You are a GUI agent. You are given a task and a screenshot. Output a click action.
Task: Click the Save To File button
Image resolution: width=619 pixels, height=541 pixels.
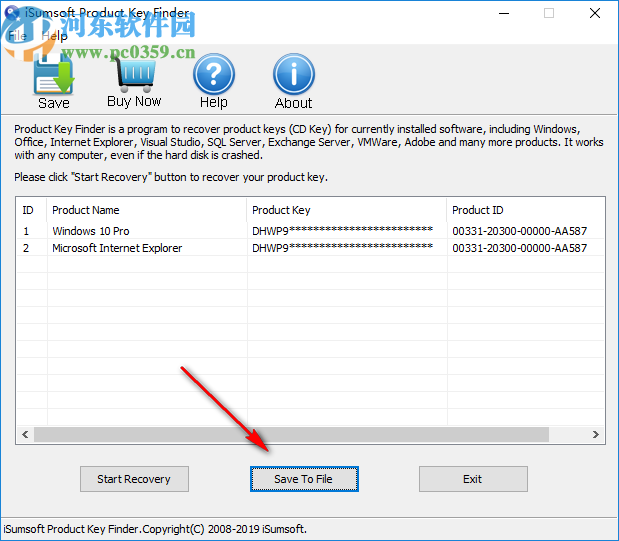pos(304,479)
